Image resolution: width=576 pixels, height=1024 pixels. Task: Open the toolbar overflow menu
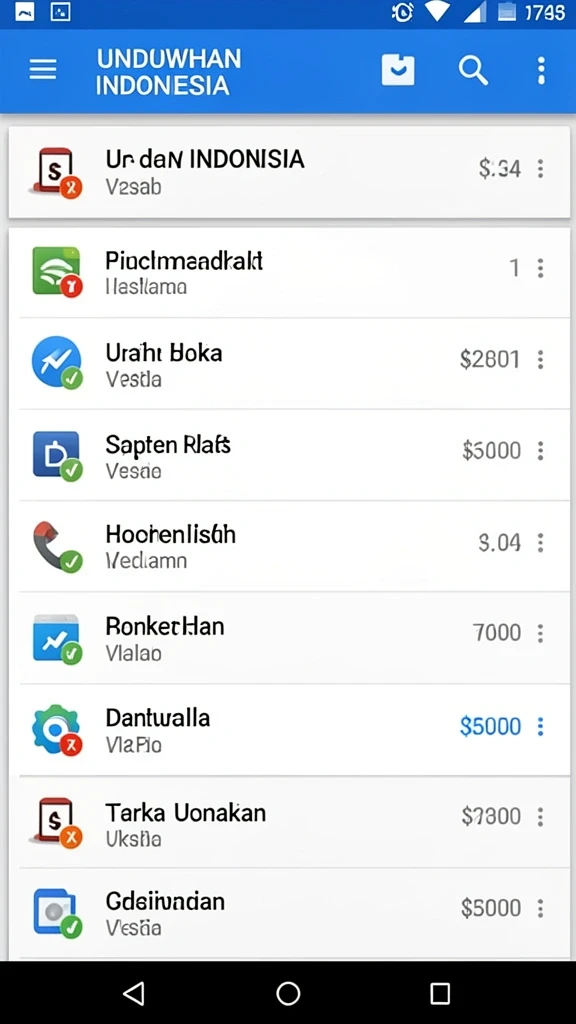click(x=541, y=71)
